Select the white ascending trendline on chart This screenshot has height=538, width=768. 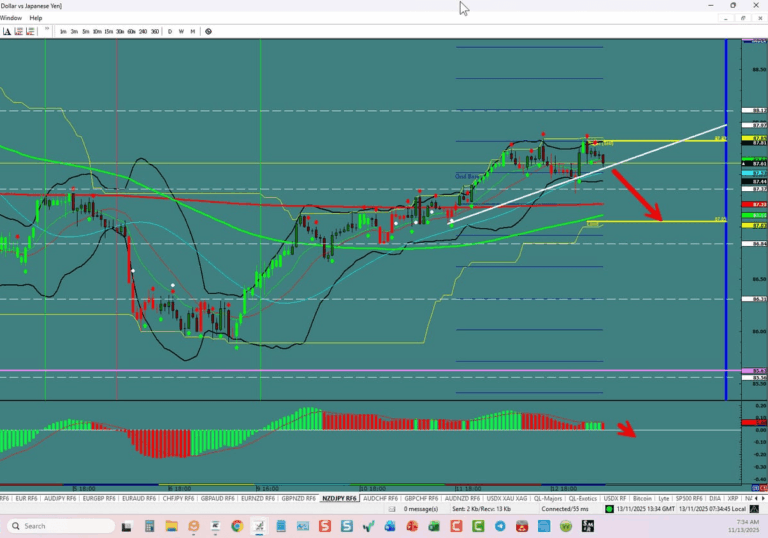click(x=588, y=174)
